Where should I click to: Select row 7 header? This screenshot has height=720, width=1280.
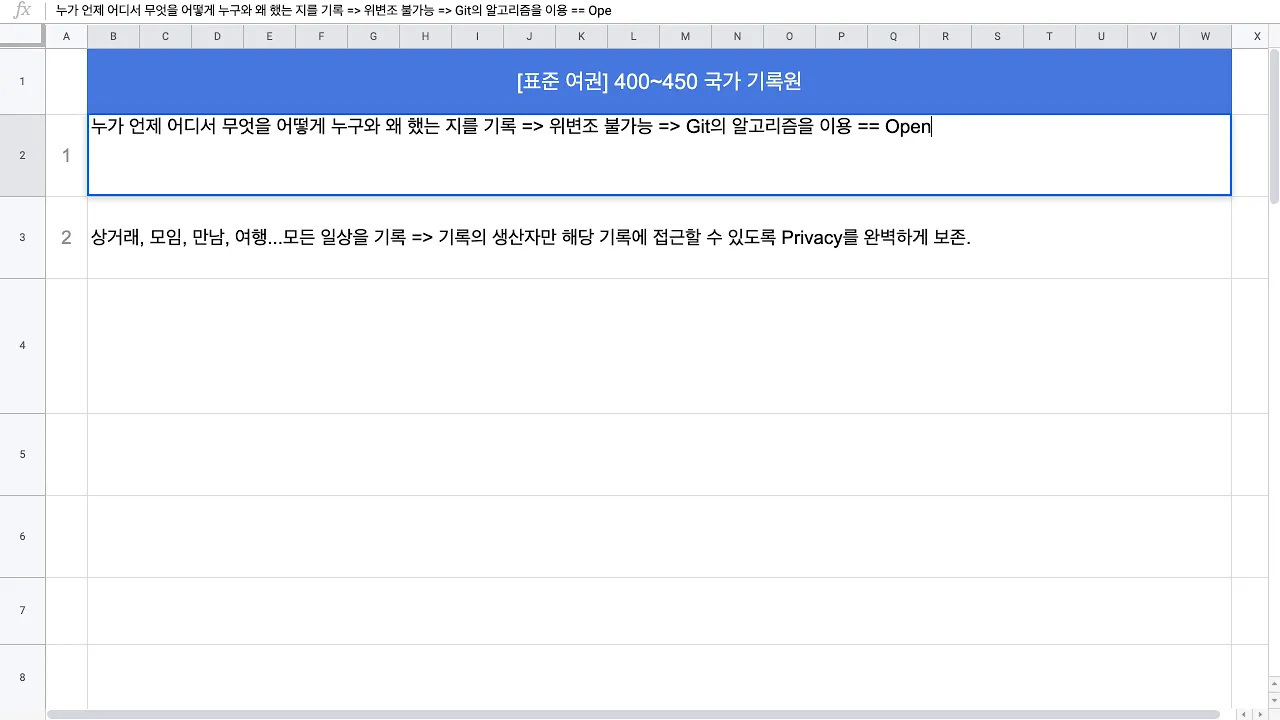[x=22, y=610]
